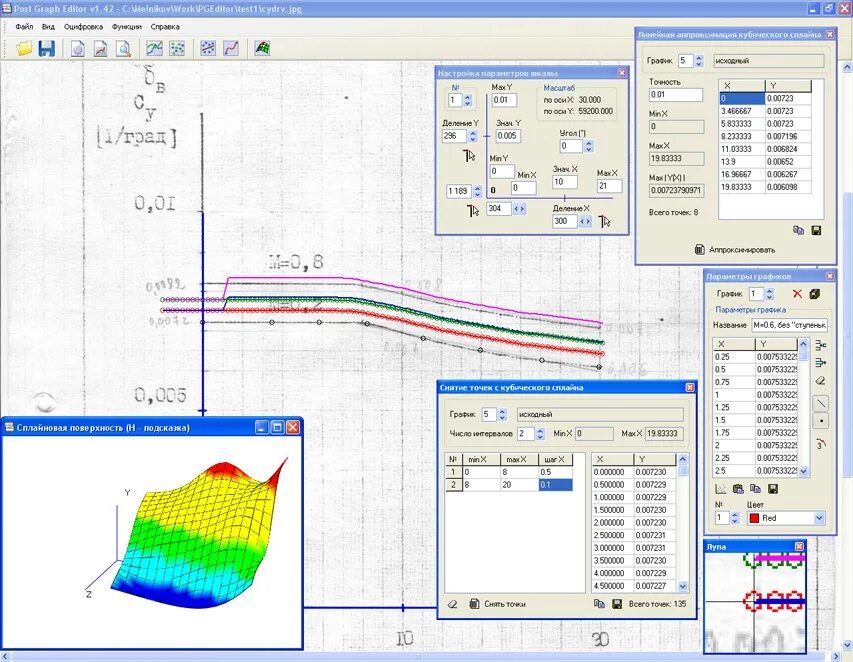This screenshot has width=853, height=662.
Task: Open the page-with-magnifier preview toolbar icon
Action: click(x=123, y=49)
